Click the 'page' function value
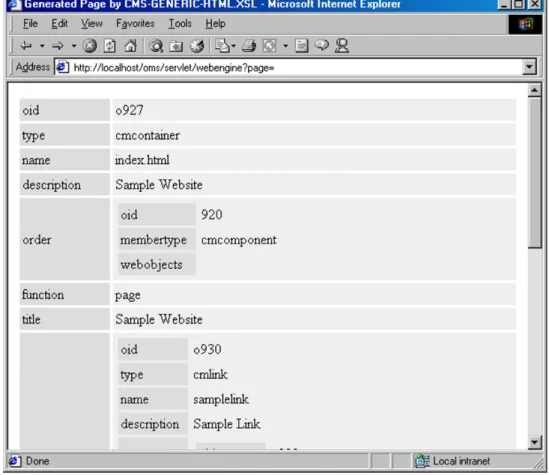This screenshot has height=475, width=549. [x=128, y=295]
